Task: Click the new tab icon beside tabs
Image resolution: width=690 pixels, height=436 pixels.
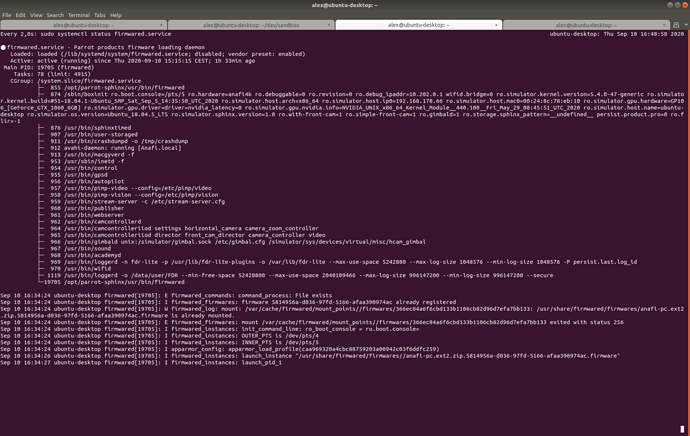Action: [676, 25]
